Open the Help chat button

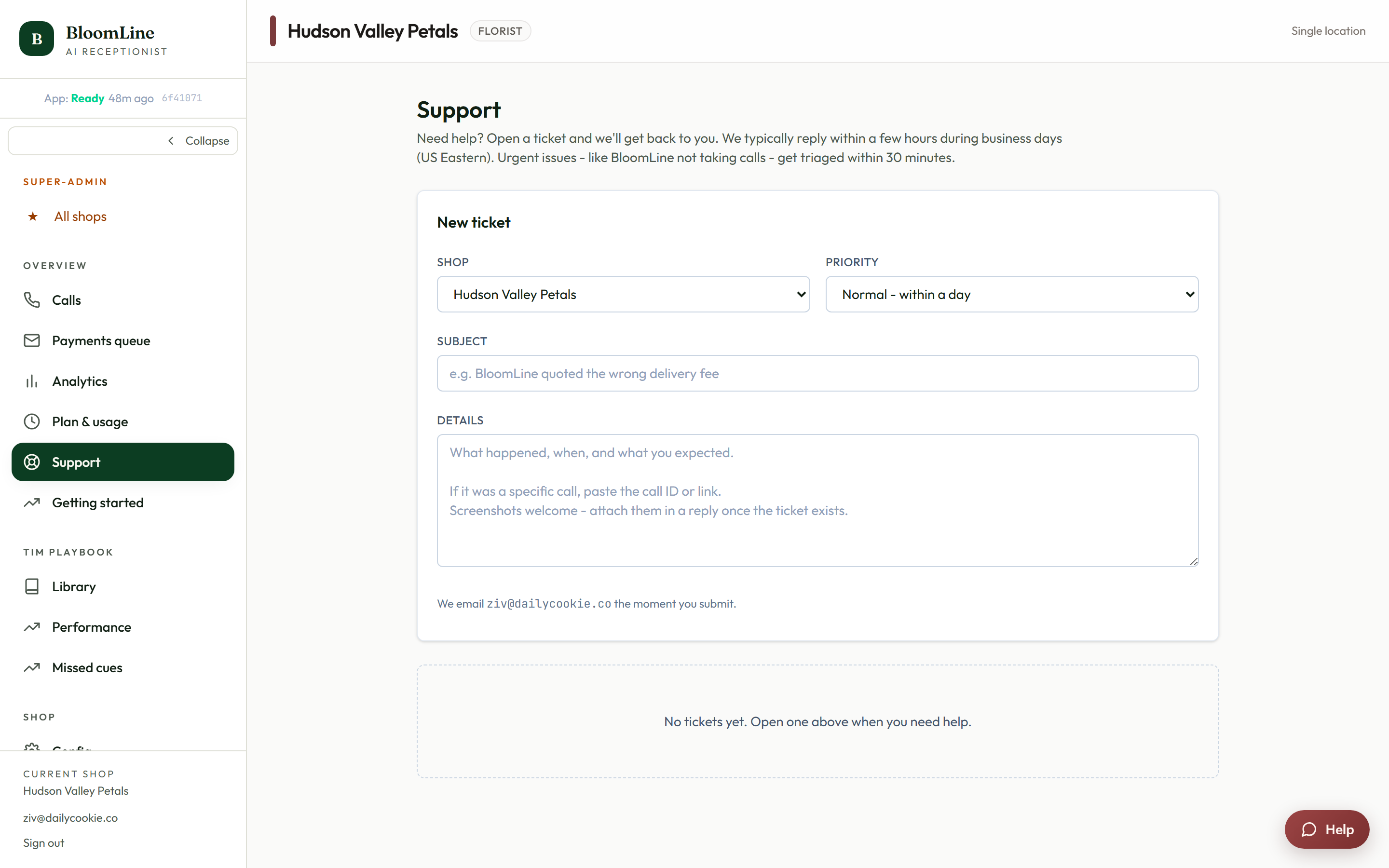coord(1327,829)
